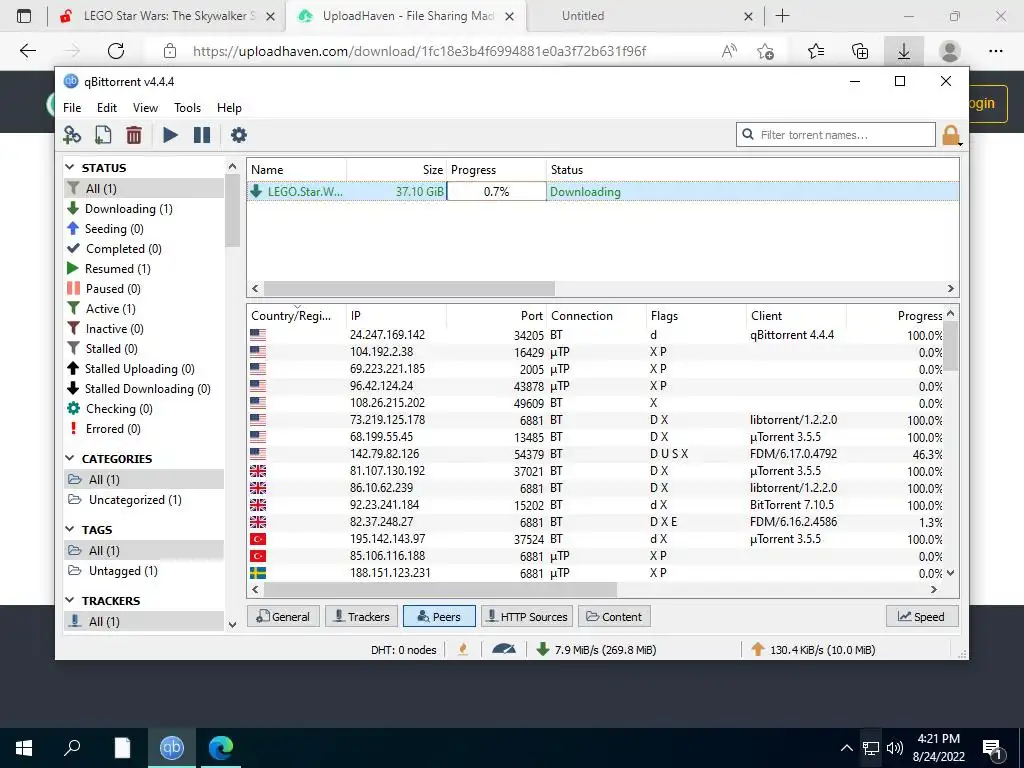Switch to LEGO Star Wars browser tab
Viewport: 1024px width, 768px height.
click(168, 16)
